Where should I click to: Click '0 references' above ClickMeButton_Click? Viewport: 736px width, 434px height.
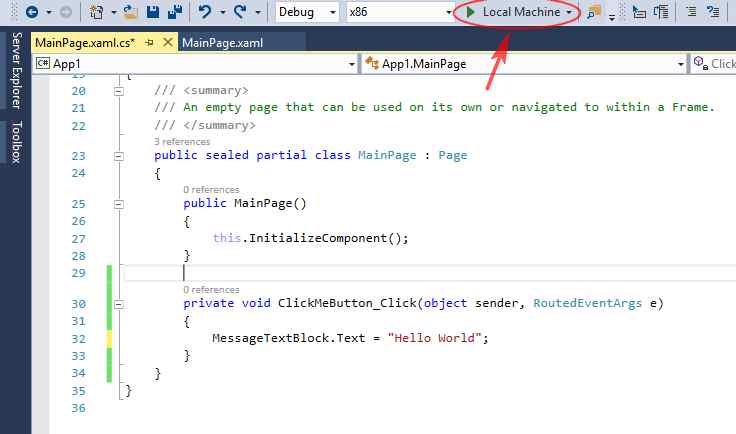211,289
